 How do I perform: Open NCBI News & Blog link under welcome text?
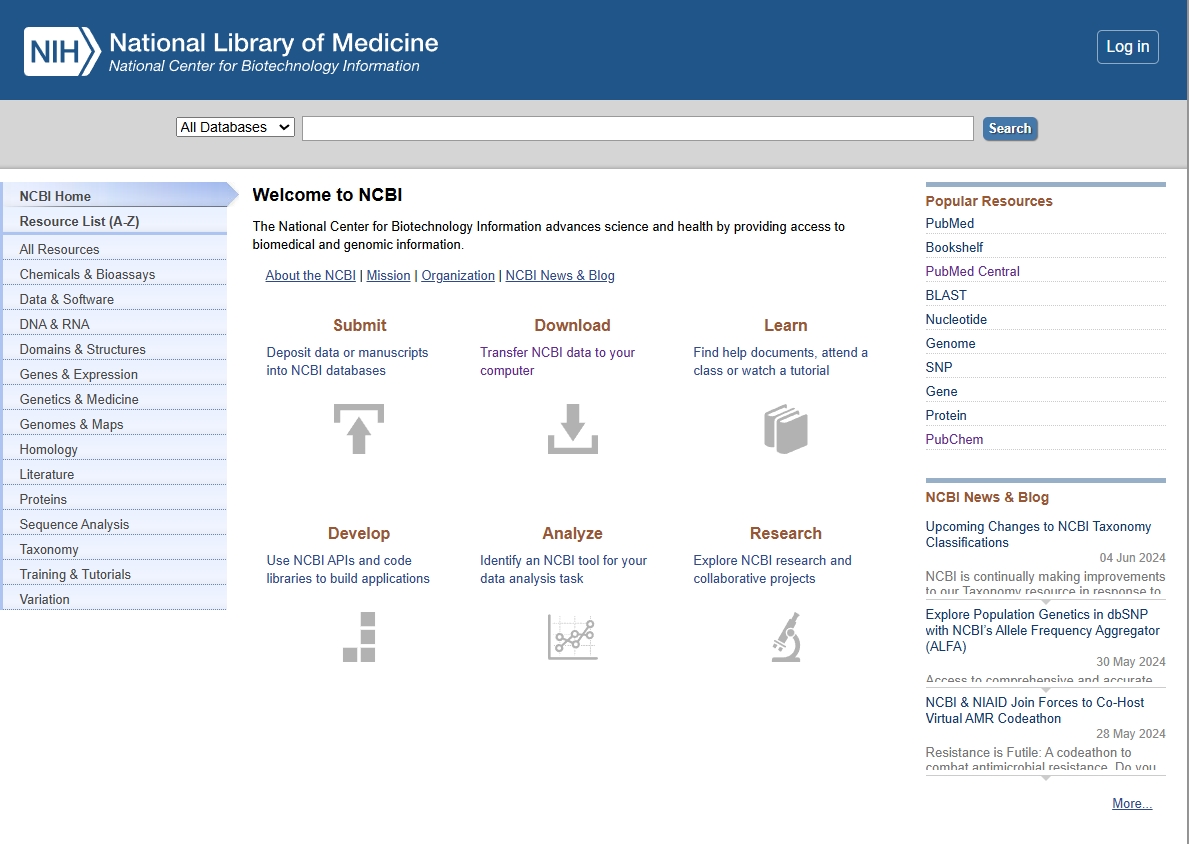click(560, 275)
